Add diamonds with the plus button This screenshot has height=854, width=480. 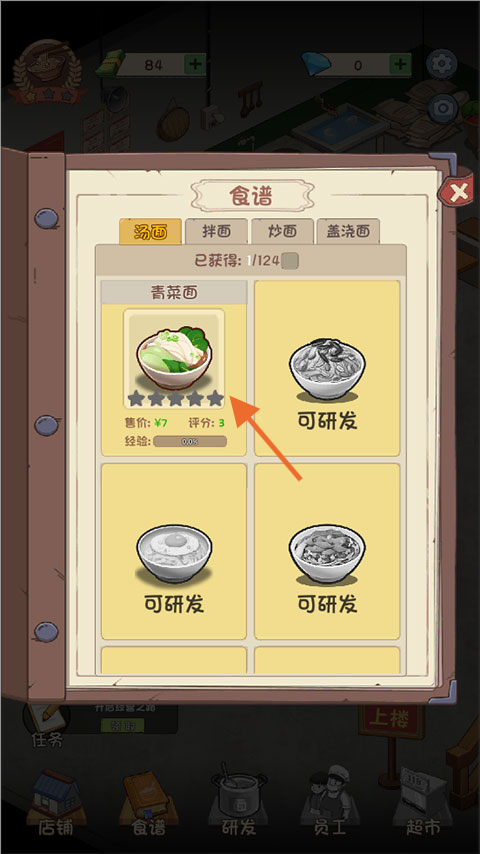(x=400, y=65)
